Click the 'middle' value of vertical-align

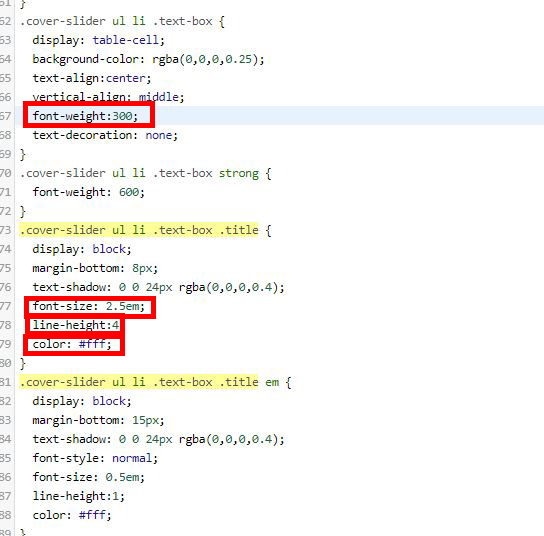click(159, 97)
